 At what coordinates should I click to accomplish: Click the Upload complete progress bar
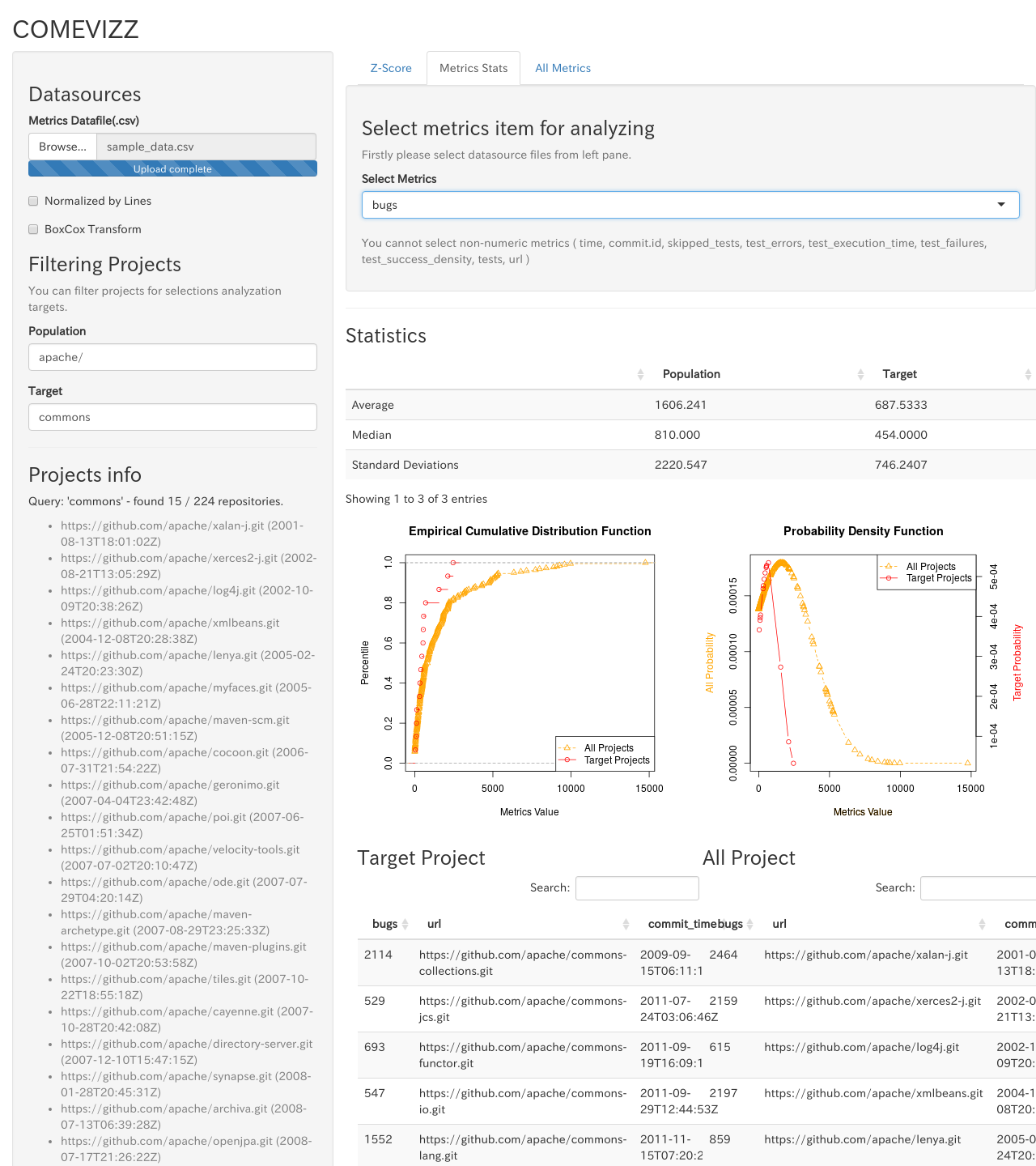point(172,168)
